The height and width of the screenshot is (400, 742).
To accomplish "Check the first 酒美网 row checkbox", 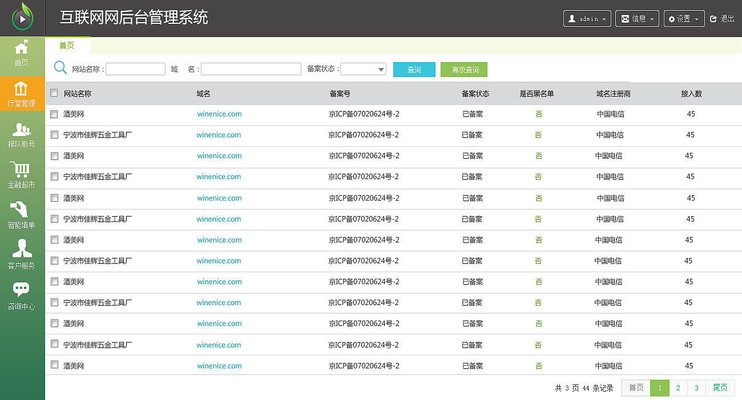I will (54, 114).
